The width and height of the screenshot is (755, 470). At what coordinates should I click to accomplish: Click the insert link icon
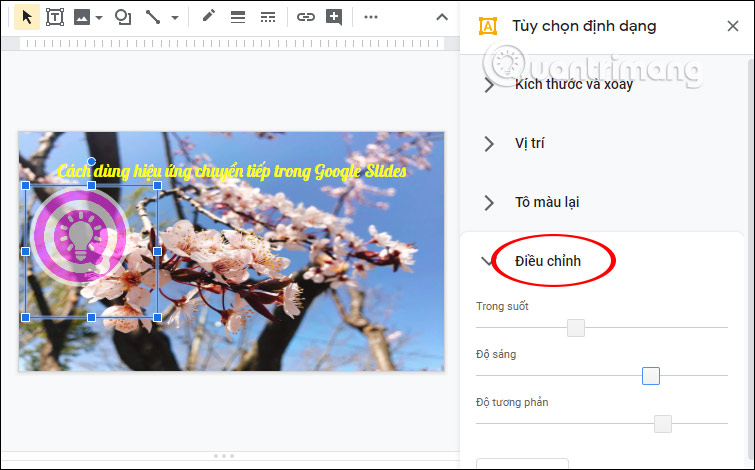coord(306,17)
